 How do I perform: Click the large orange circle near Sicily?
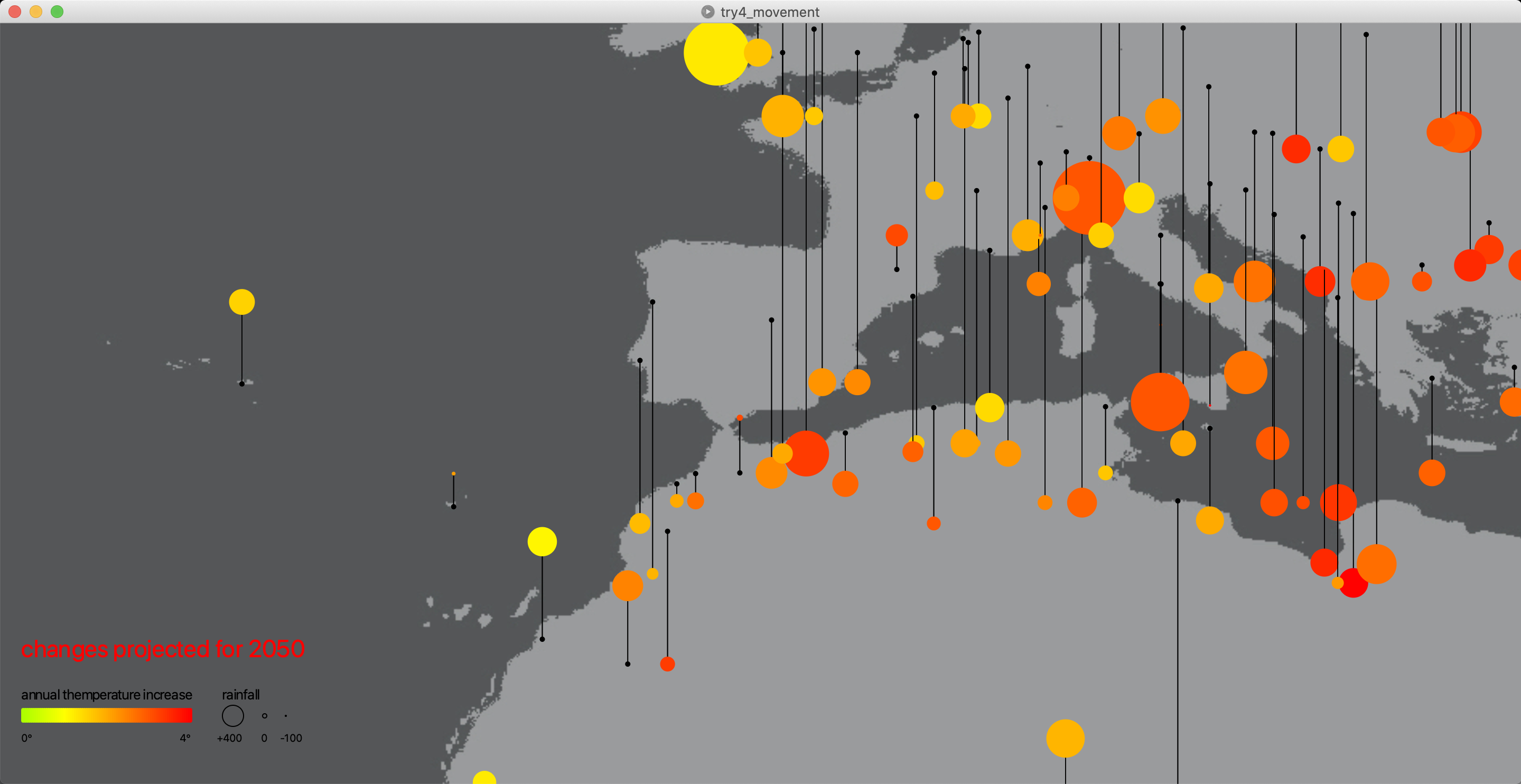pos(1160,402)
